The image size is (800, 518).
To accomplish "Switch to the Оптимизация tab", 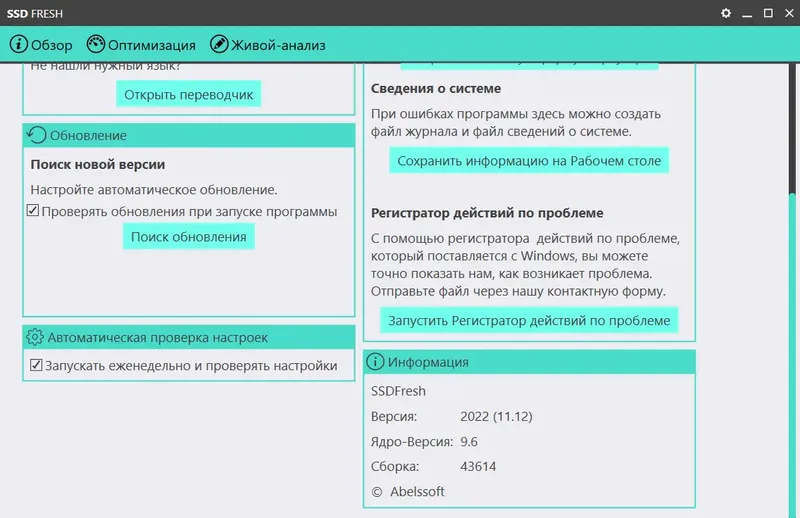I will (x=141, y=45).
